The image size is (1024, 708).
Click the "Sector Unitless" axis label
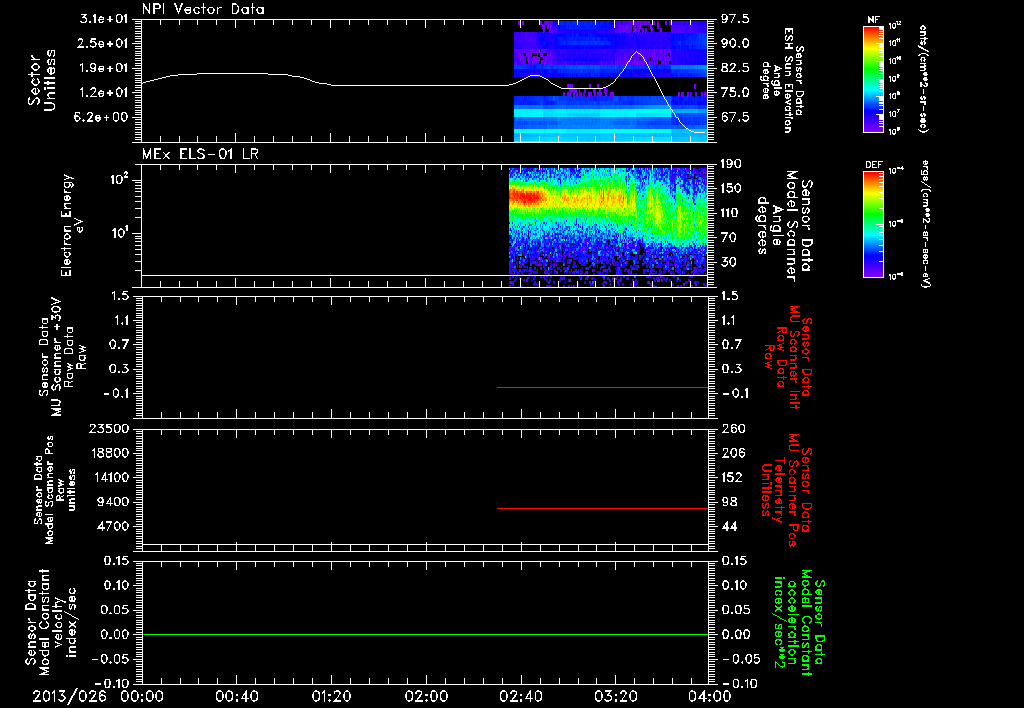point(41,80)
